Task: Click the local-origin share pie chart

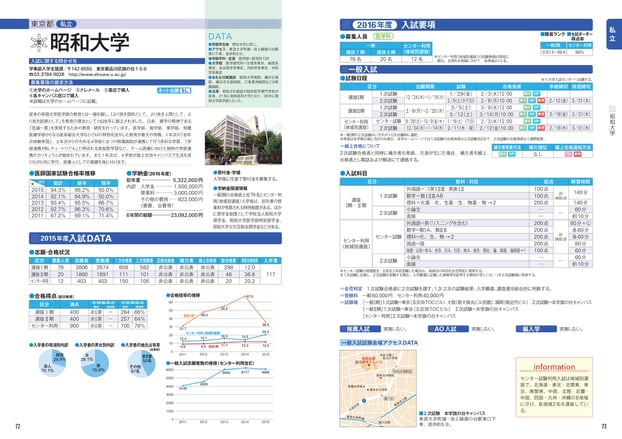Action: 141,364
